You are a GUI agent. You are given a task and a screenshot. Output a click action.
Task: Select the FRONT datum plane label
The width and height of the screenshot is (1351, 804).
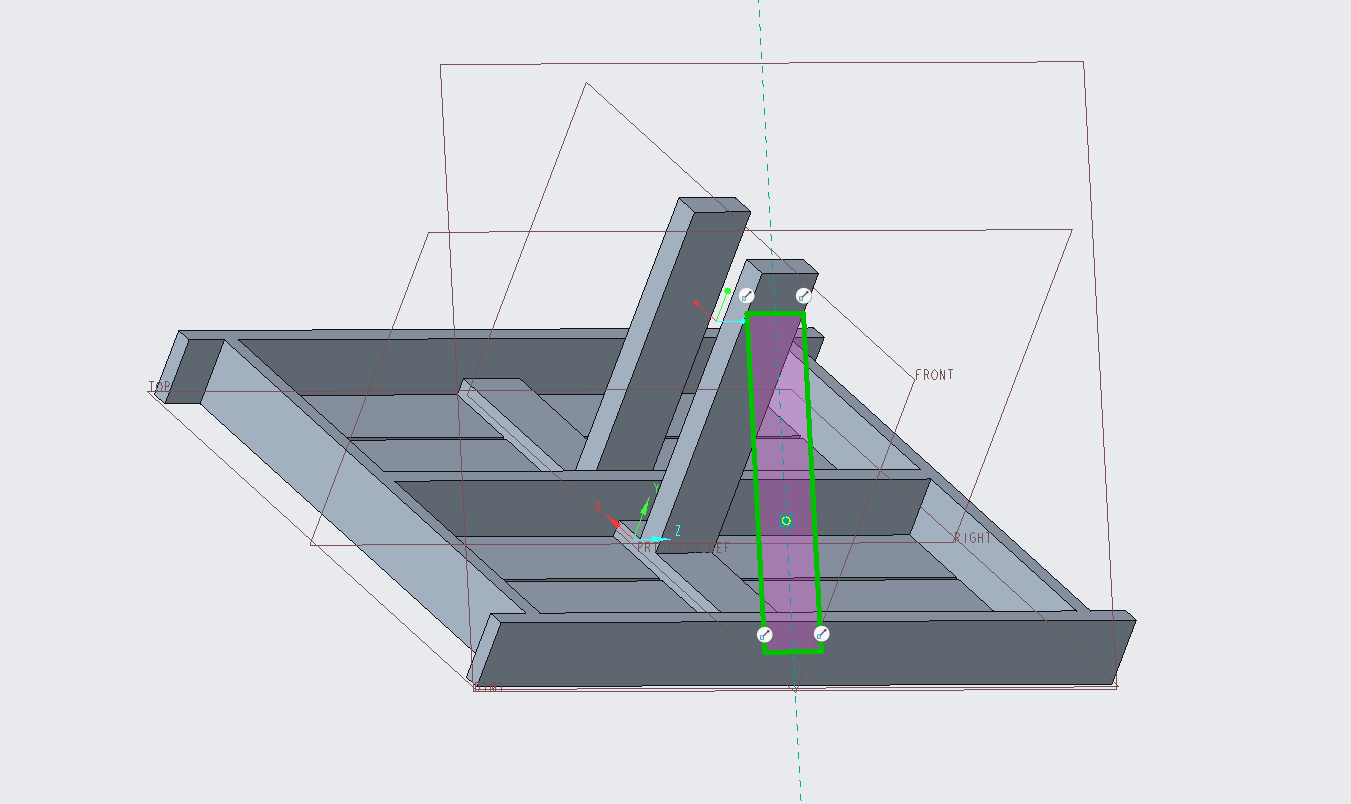[x=934, y=375]
